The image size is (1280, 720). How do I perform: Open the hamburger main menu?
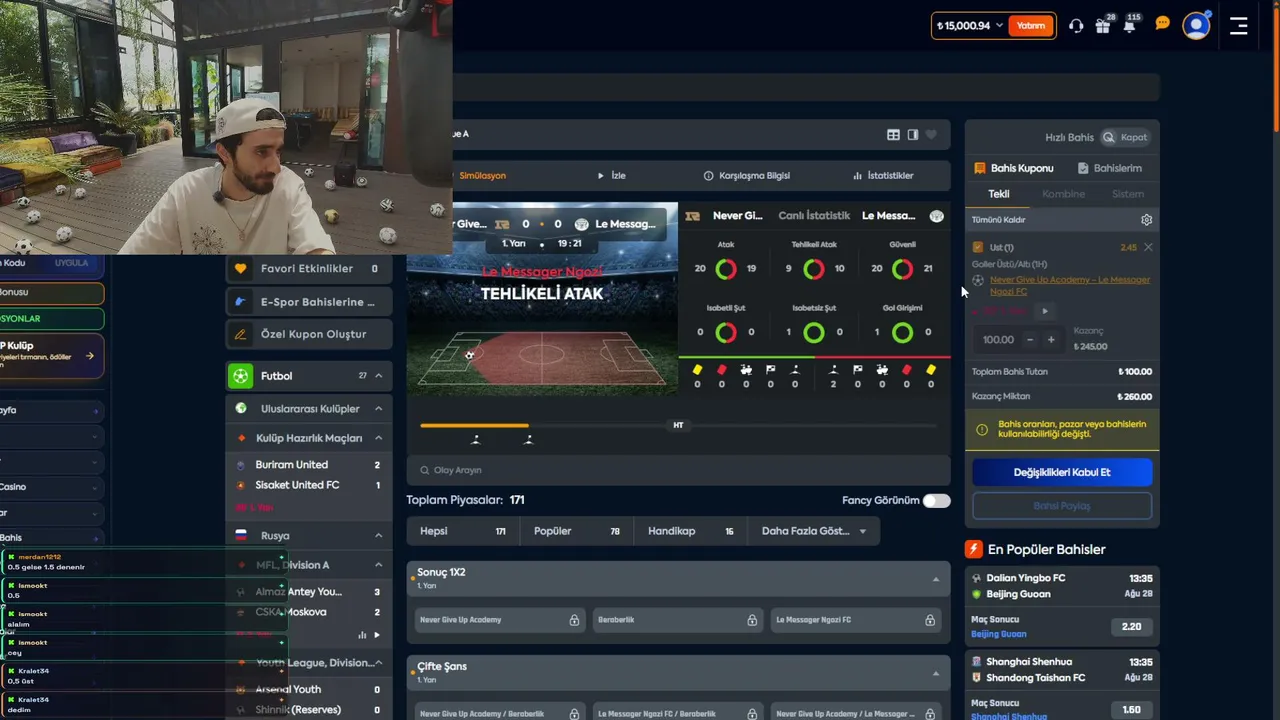[1239, 26]
